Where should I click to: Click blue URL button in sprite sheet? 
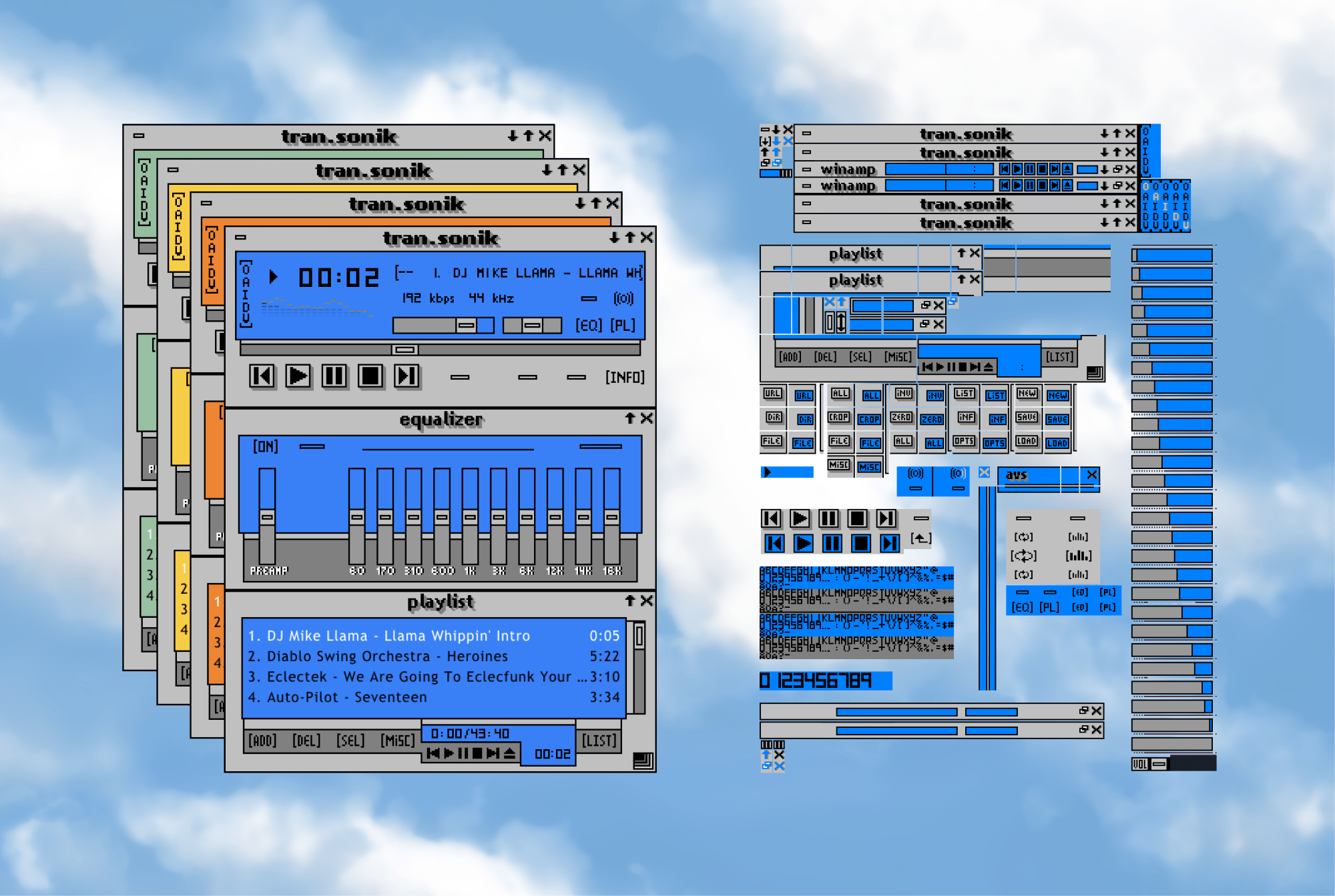tap(803, 395)
